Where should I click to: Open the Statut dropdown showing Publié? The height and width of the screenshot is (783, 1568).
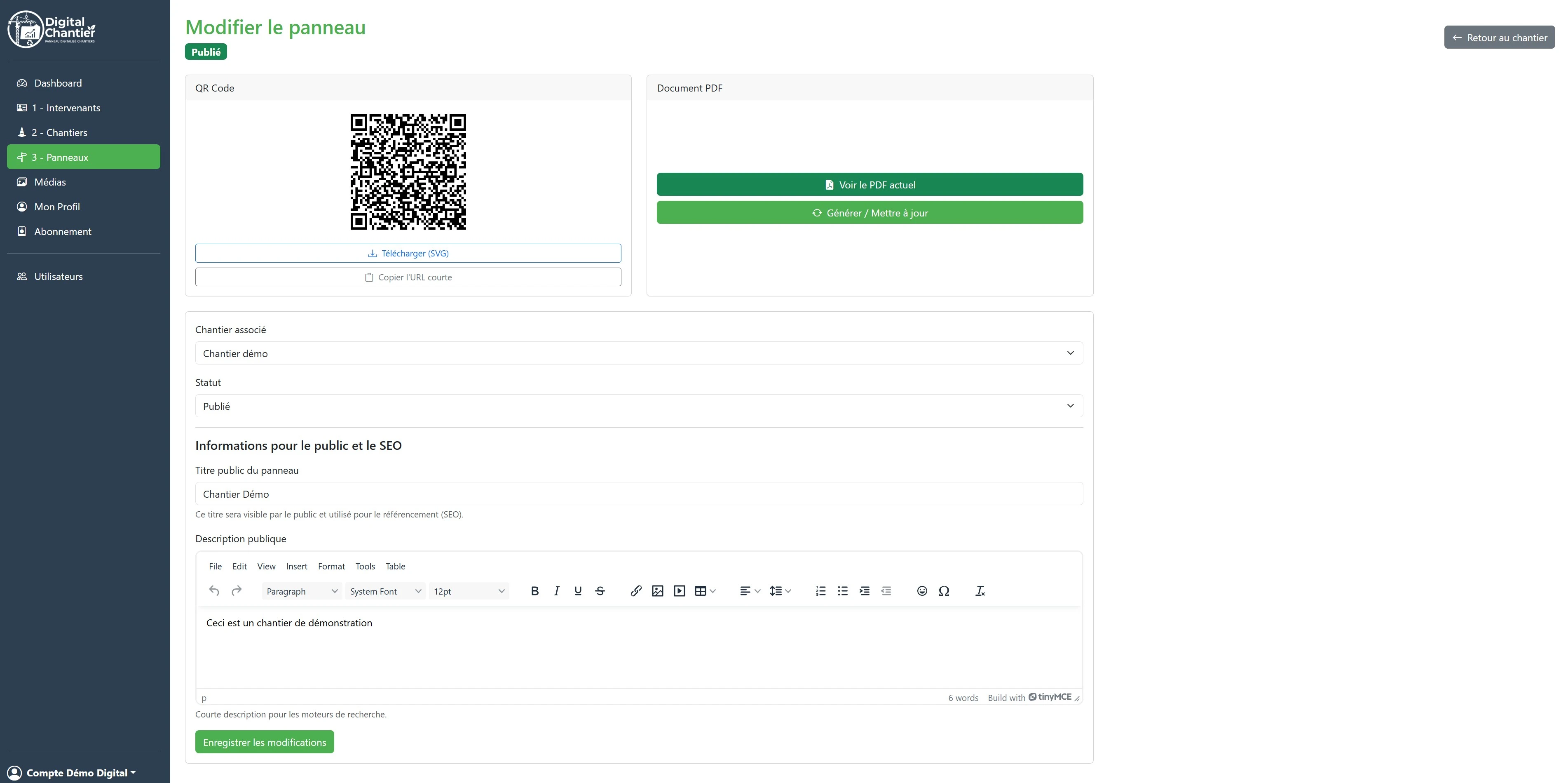click(x=638, y=406)
